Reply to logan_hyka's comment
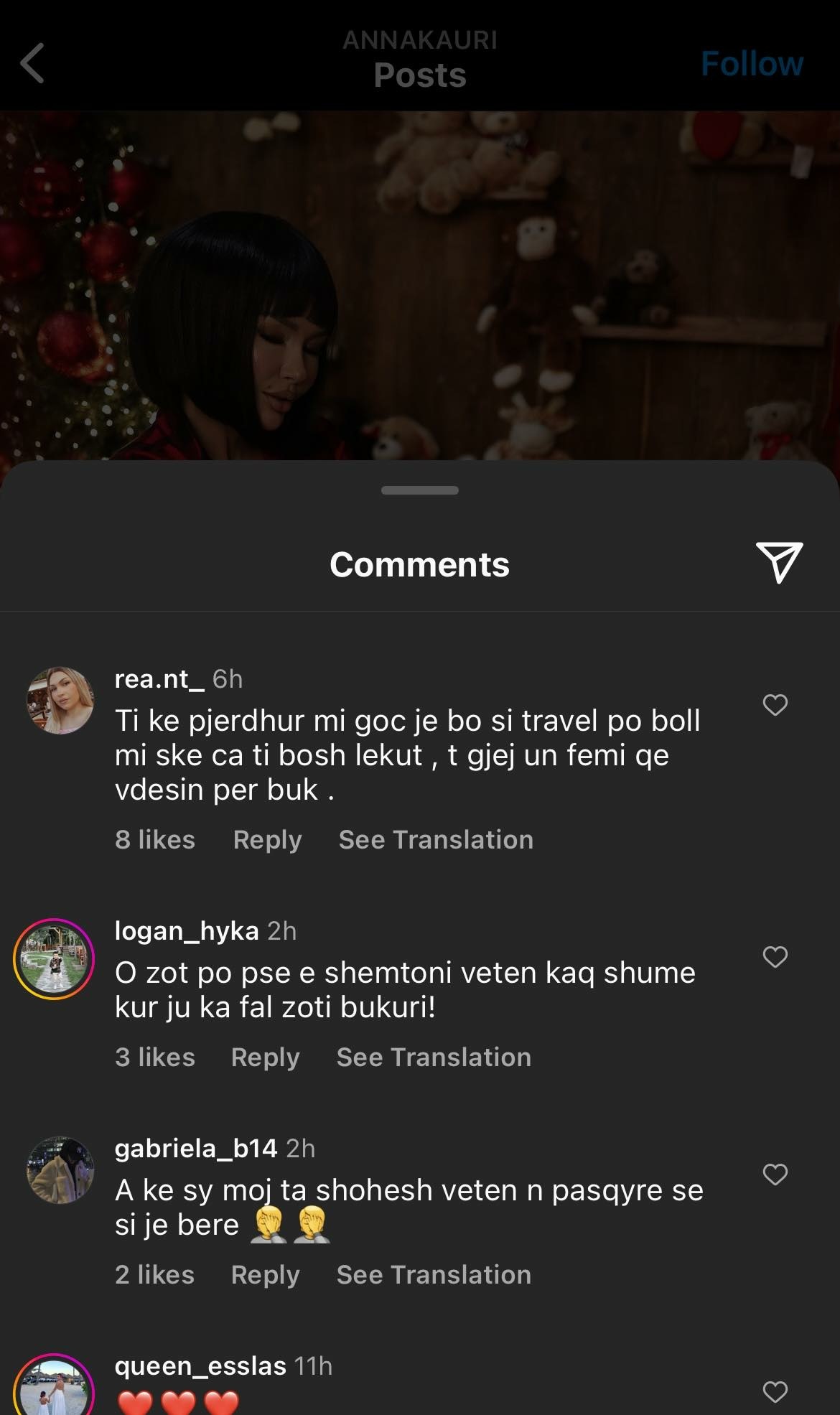The image size is (840, 1415). (265, 1057)
